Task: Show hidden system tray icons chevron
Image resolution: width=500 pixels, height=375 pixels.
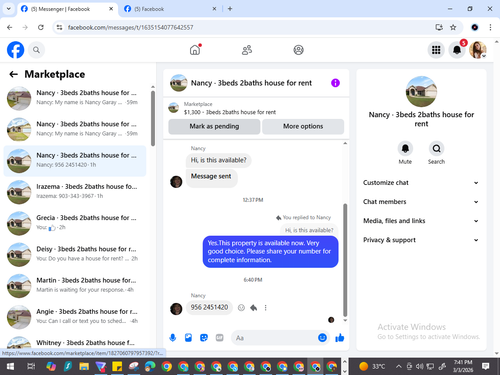Action: (x=398, y=367)
